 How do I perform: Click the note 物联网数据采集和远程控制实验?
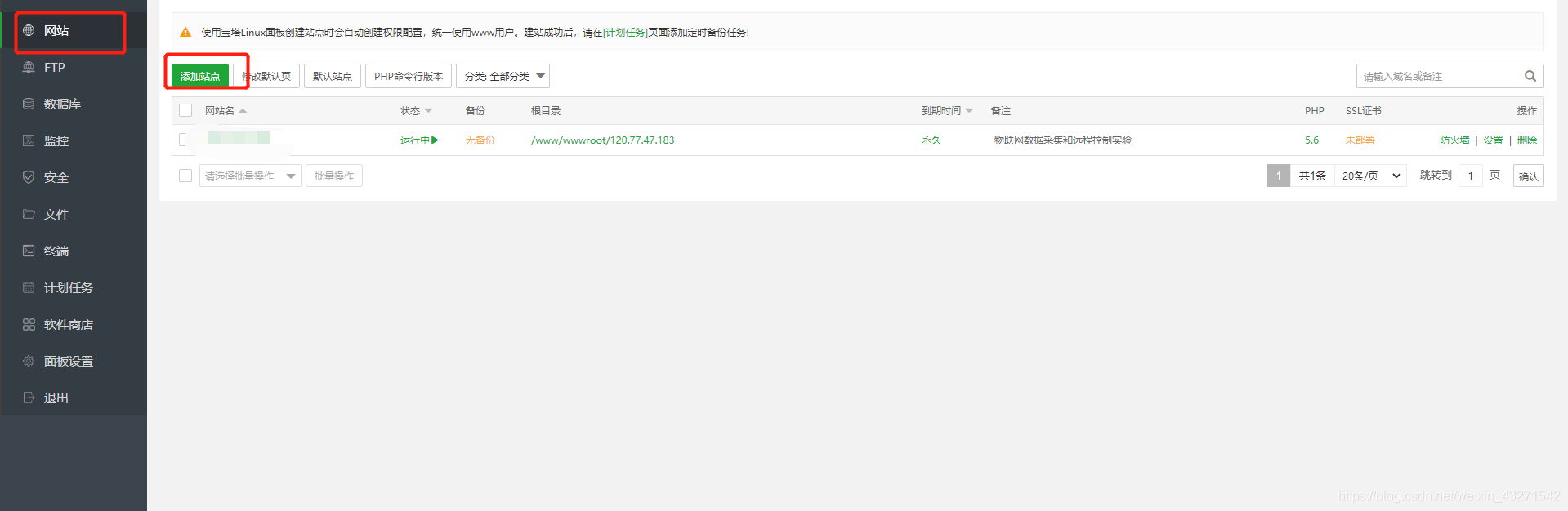[1063, 140]
